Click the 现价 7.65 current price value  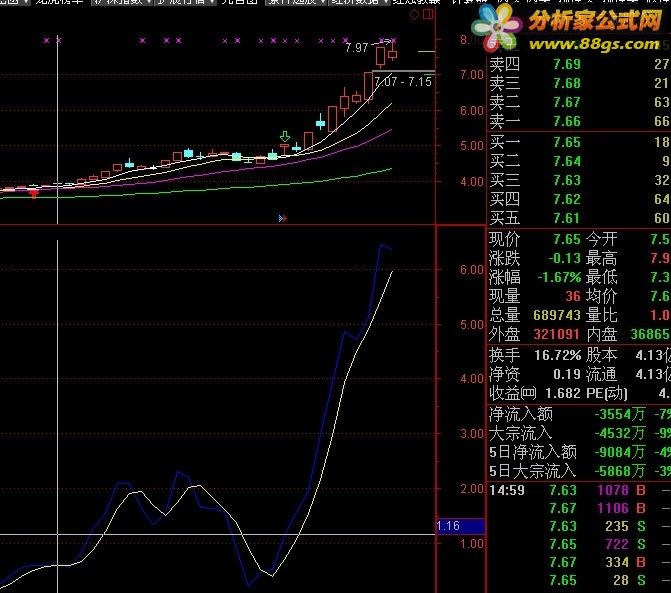(x=567, y=239)
